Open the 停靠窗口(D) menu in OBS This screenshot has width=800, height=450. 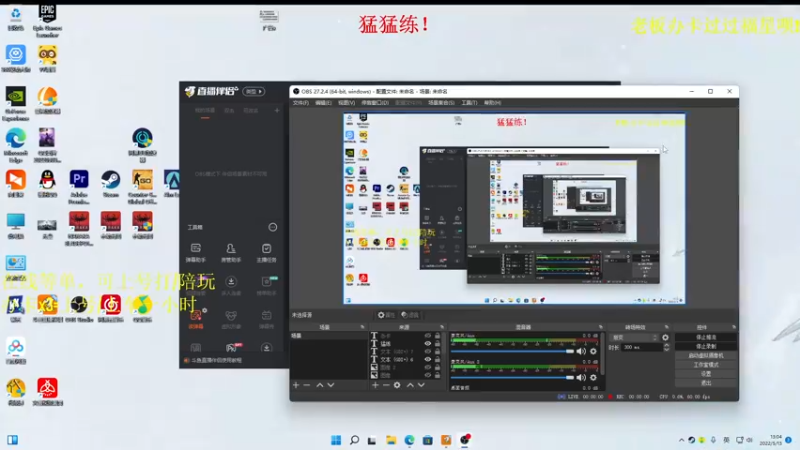[375, 103]
